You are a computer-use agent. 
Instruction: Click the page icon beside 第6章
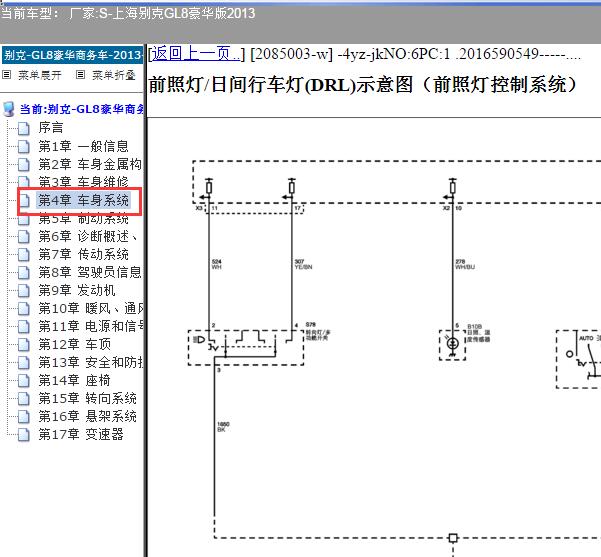click(x=24, y=237)
